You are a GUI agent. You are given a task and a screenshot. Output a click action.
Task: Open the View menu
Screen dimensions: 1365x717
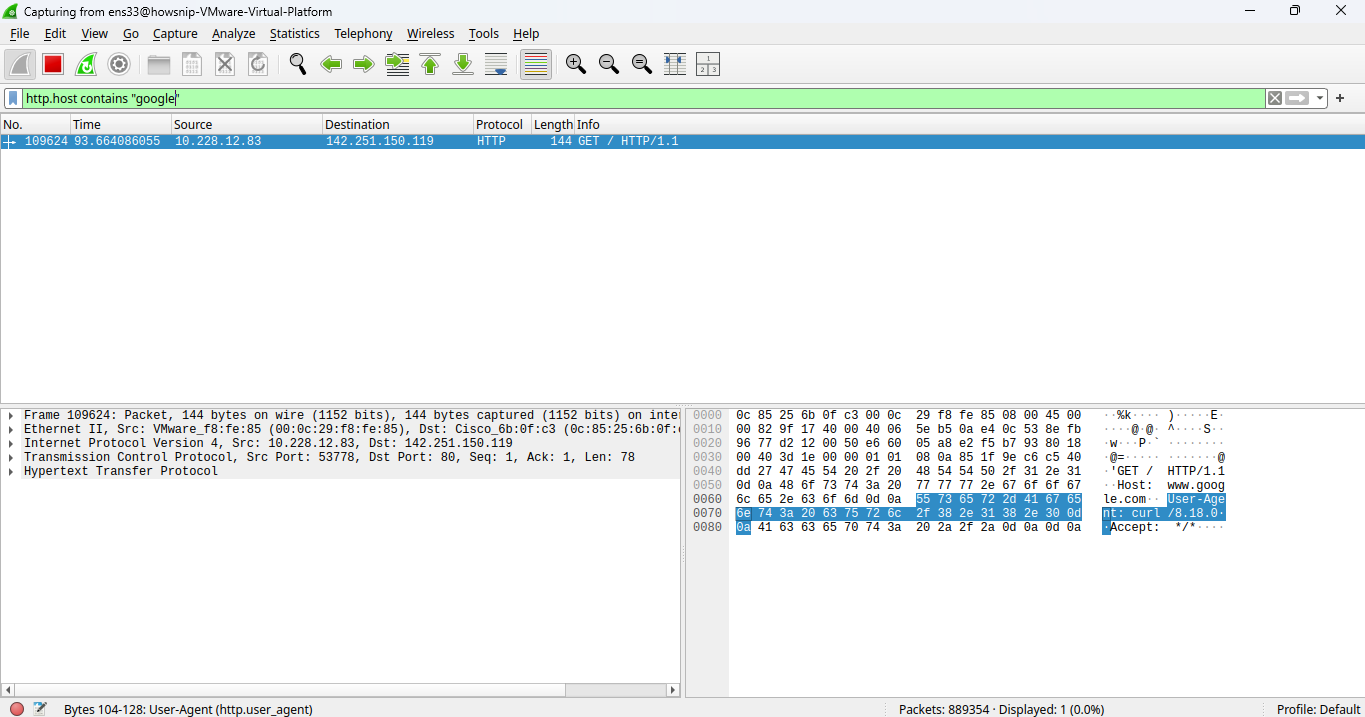[x=94, y=33]
